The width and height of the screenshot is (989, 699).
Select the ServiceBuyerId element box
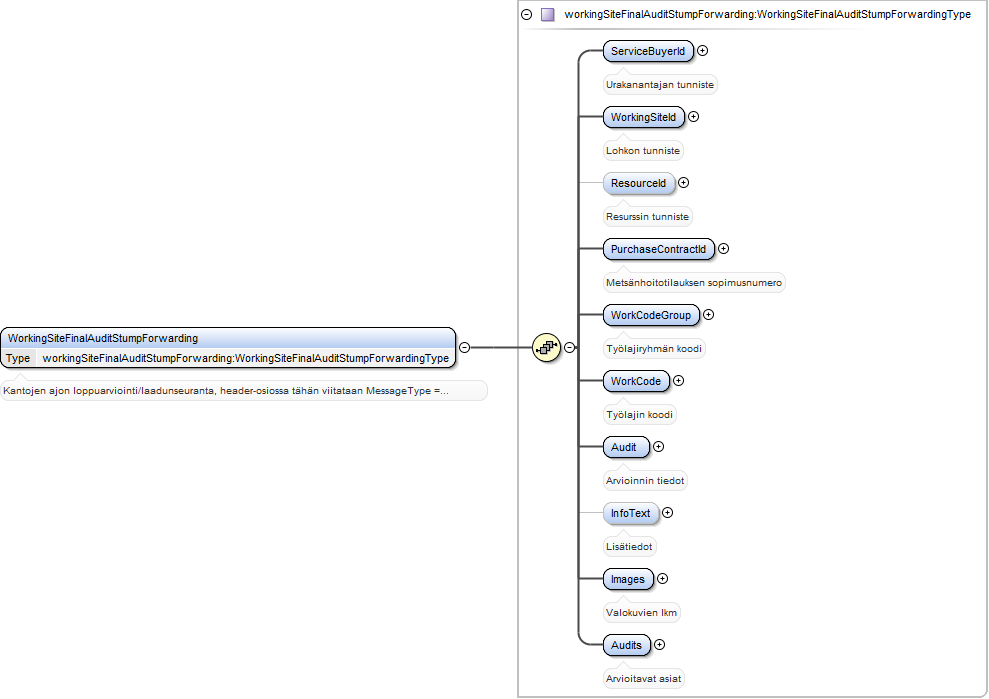648,51
